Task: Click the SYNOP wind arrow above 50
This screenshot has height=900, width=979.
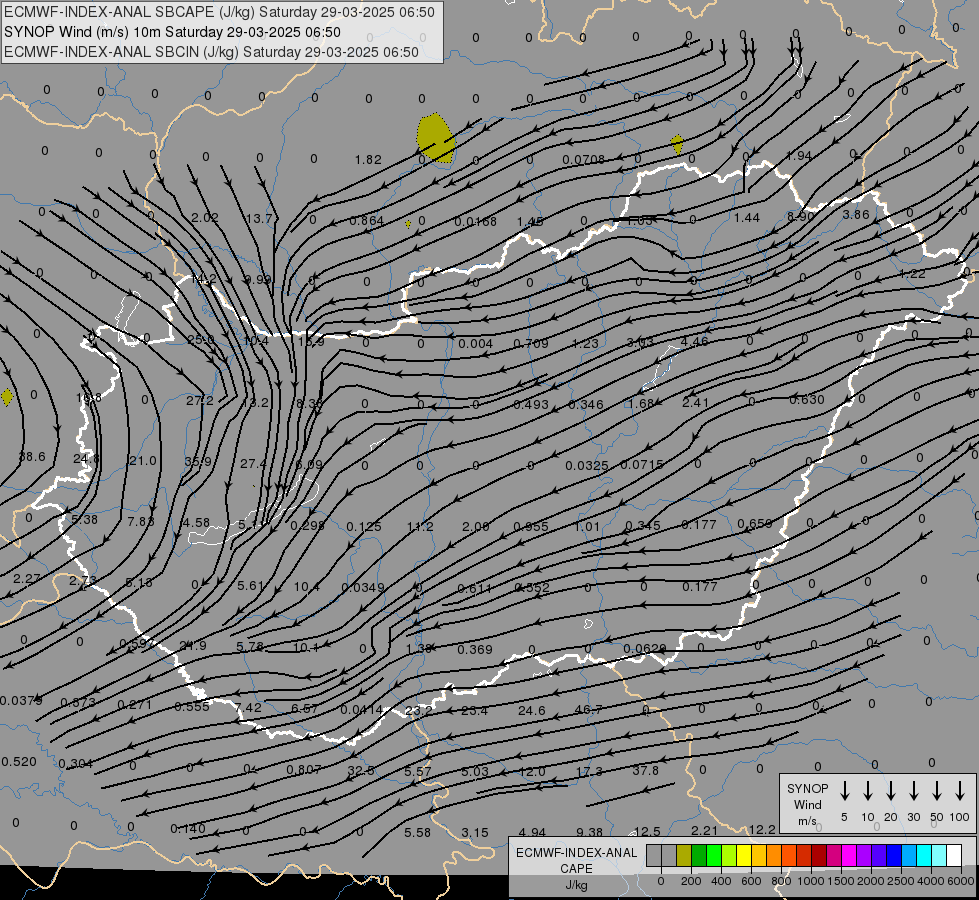Action: pyautogui.click(x=937, y=790)
